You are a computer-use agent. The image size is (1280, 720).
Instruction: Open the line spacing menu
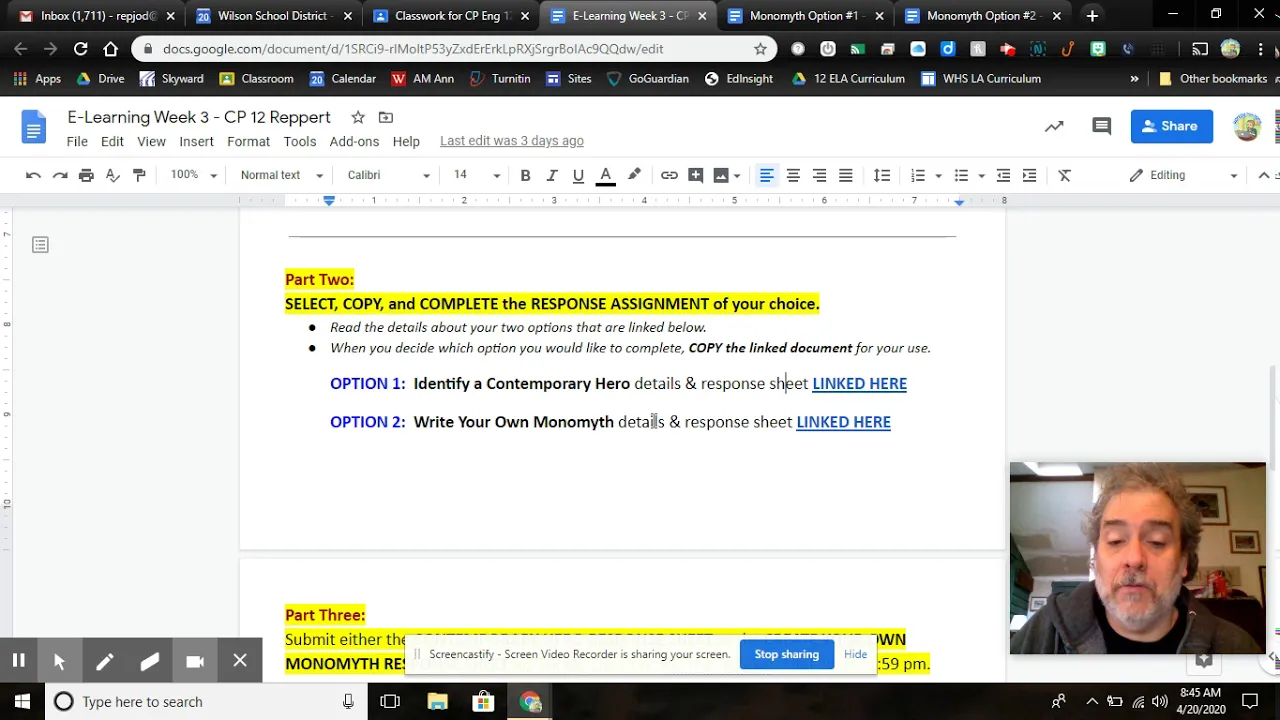pyautogui.click(x=881, y=175)
